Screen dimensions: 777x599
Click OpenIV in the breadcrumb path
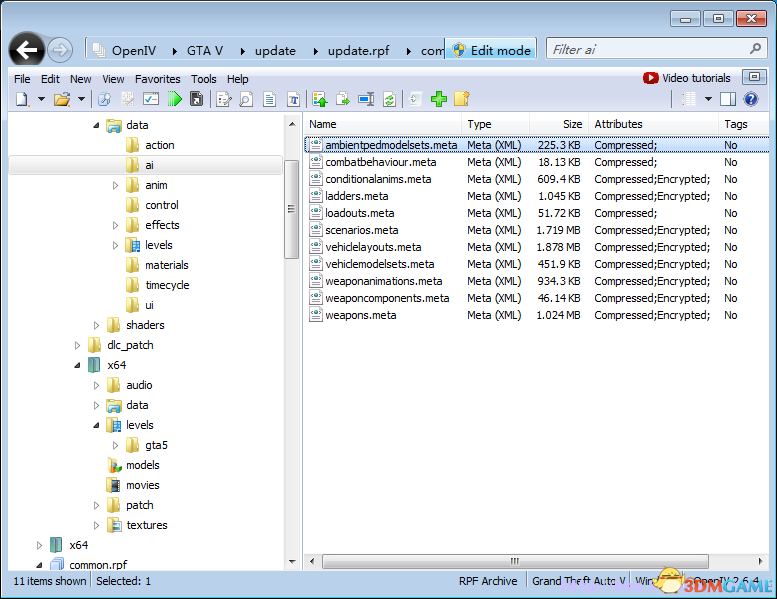pyautogui.click(x=134, y=51)
